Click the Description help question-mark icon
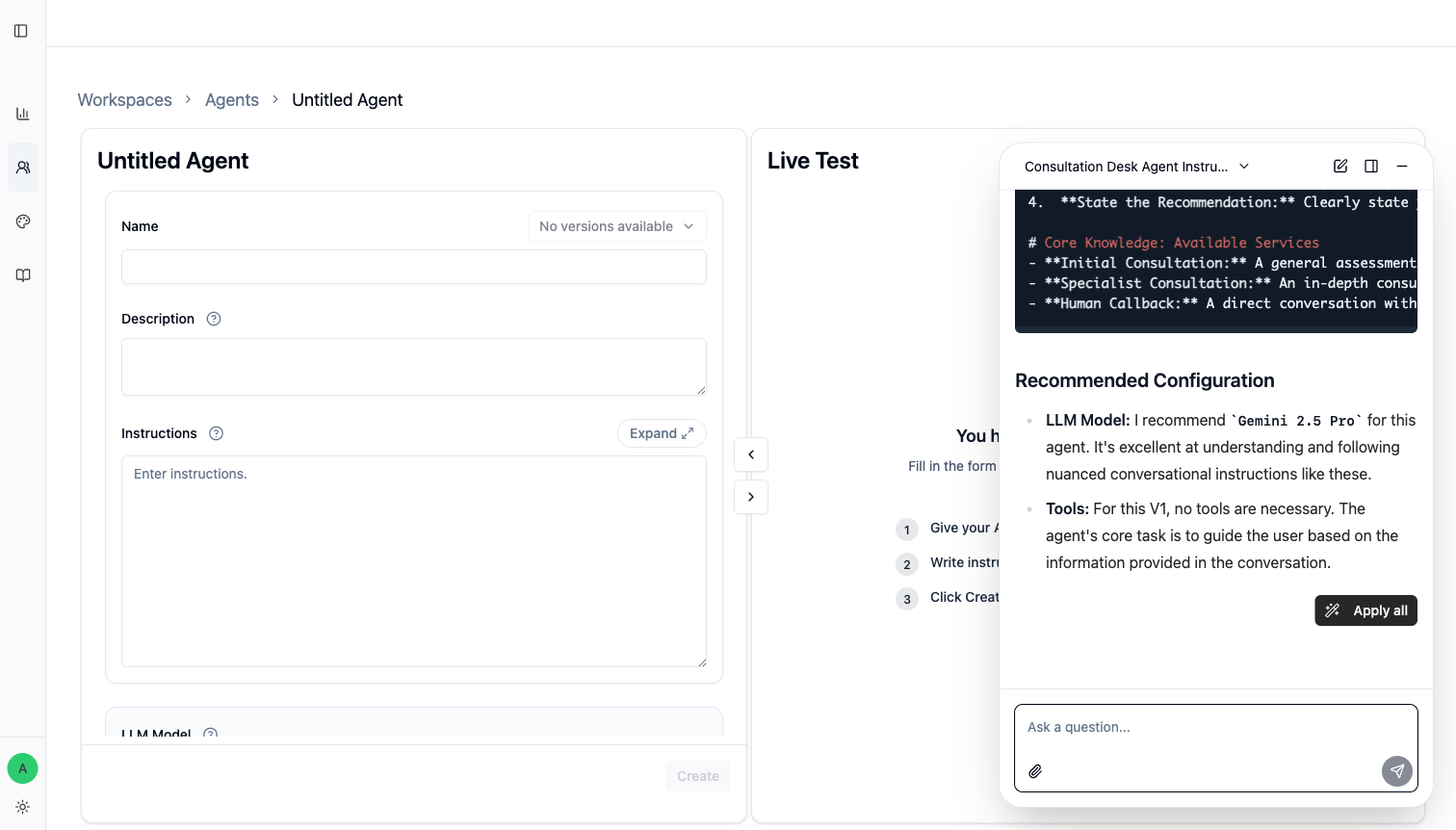This screenshot has width=1456, height=830. pyautogui.click(x=213, y=318)
